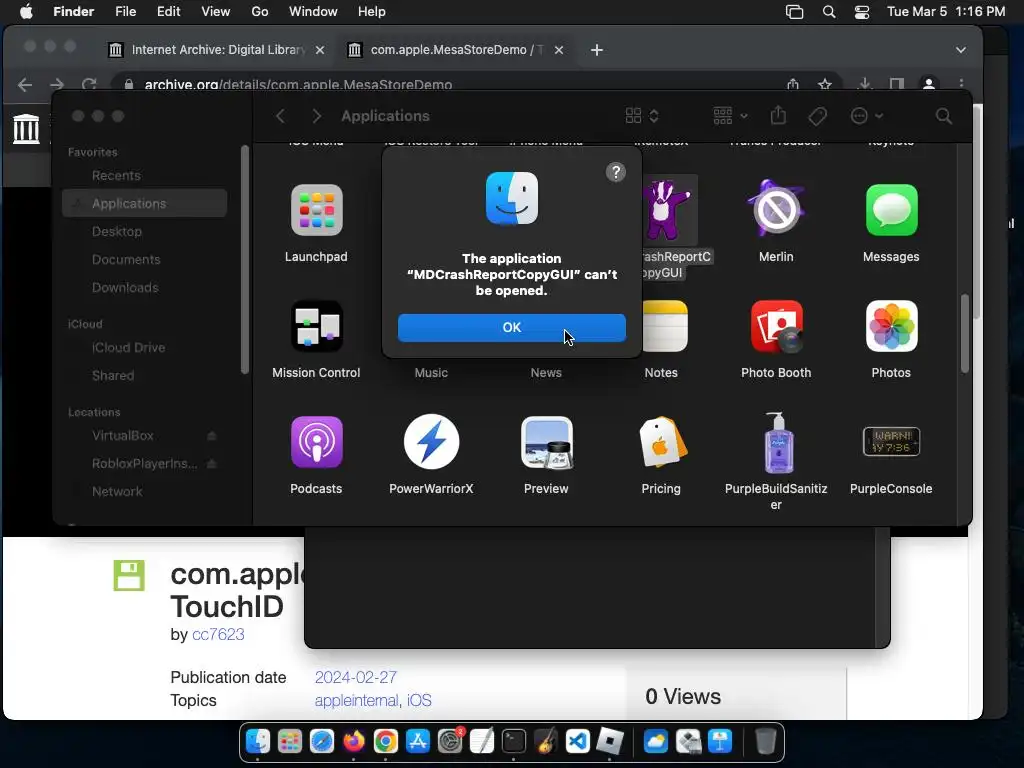Eject the RobloxPlayerIns volume
Screen dimensions: 1024x768
click(x=212, y=464)
